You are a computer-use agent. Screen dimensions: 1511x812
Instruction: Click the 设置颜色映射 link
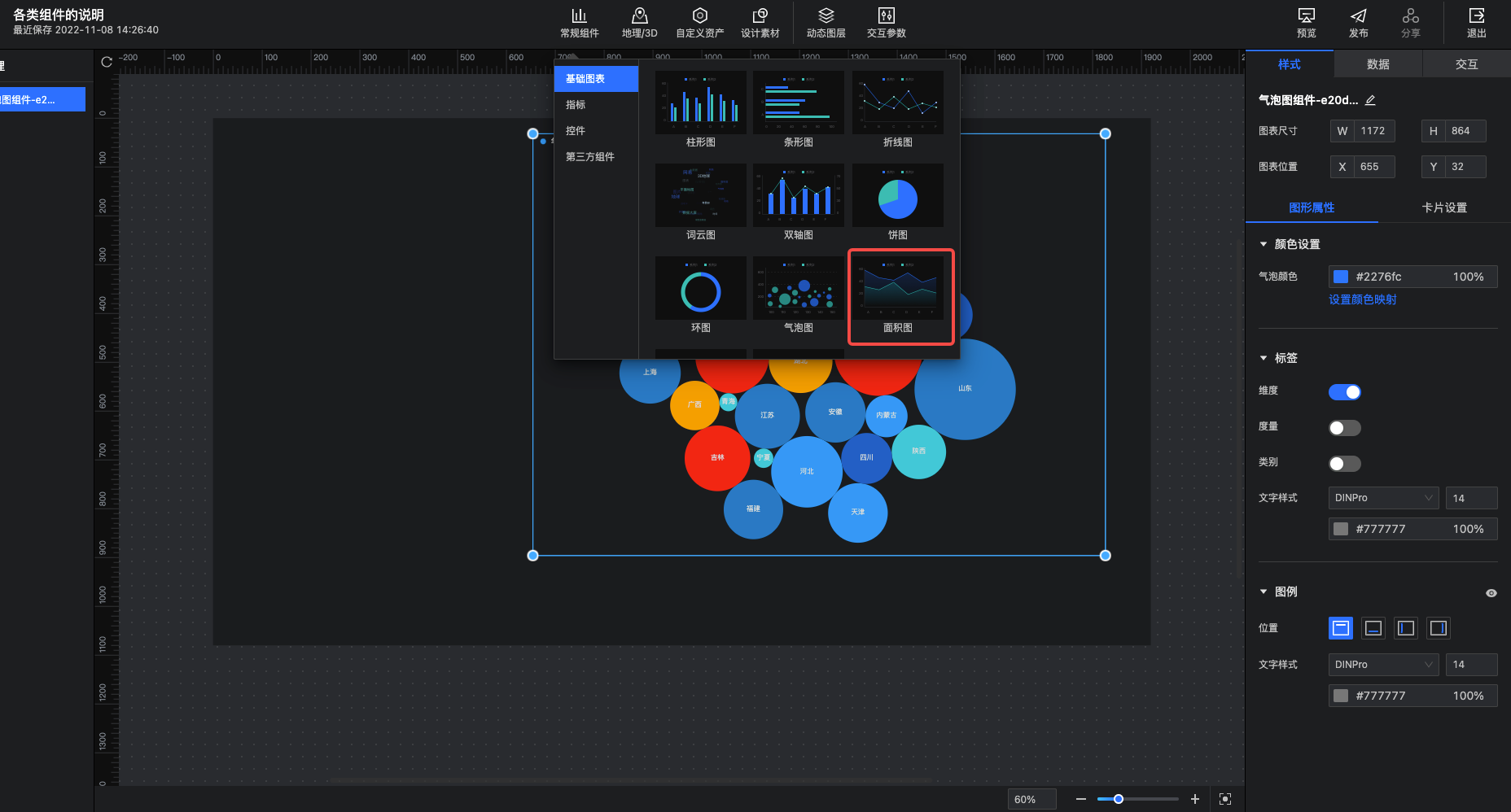click(x=1363, y=299)
